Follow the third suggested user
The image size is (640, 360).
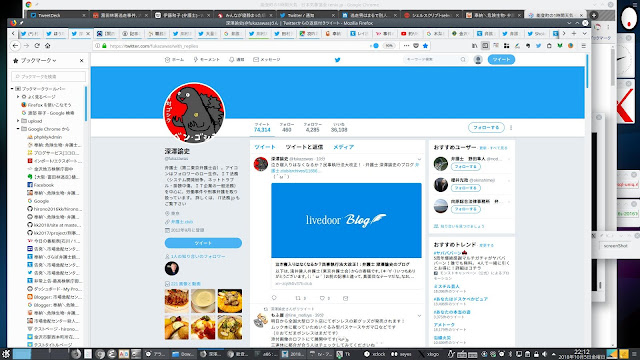tap(466, 209)
